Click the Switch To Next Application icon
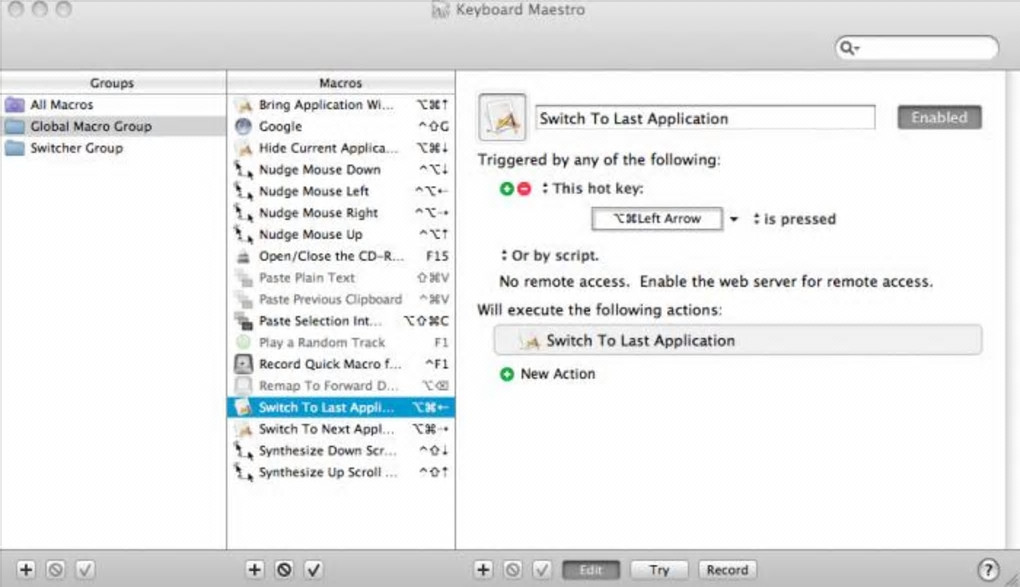 [243, 429]
